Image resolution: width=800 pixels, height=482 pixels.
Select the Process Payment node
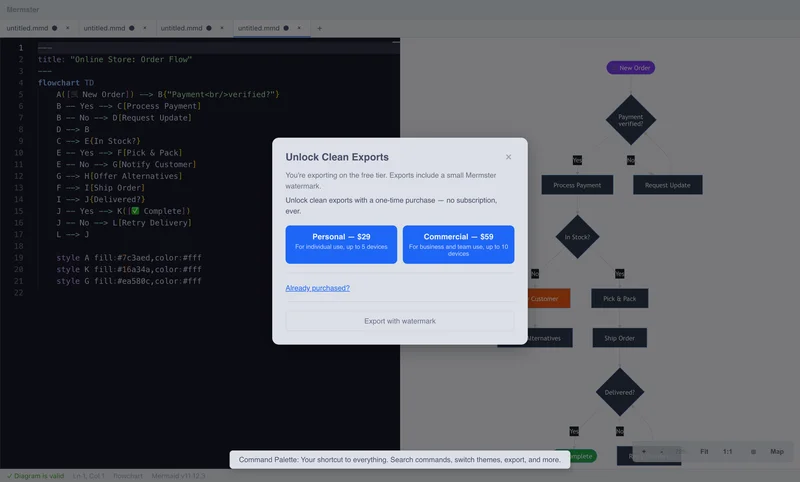click(x=577, y=185)
